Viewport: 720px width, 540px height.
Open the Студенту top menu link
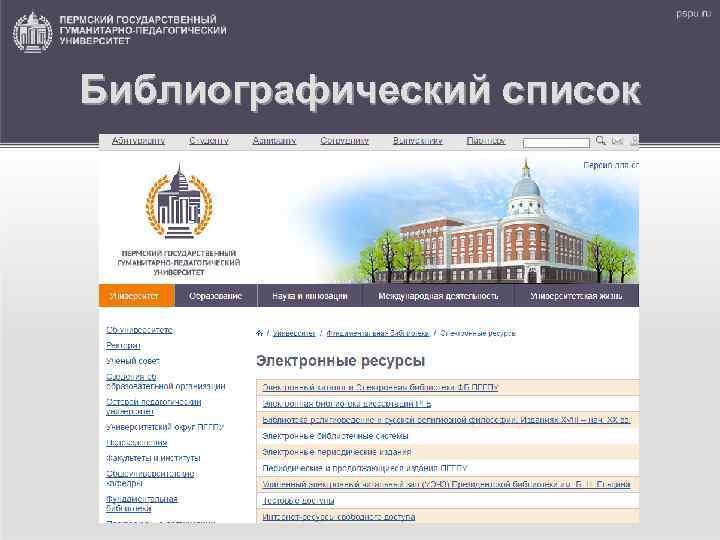209,141
